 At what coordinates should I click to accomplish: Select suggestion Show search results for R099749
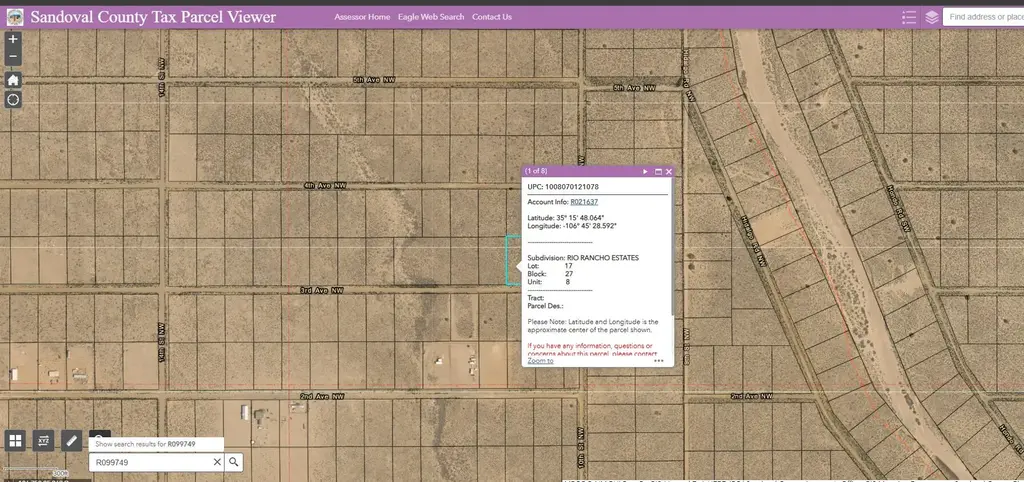pos(156,444)
